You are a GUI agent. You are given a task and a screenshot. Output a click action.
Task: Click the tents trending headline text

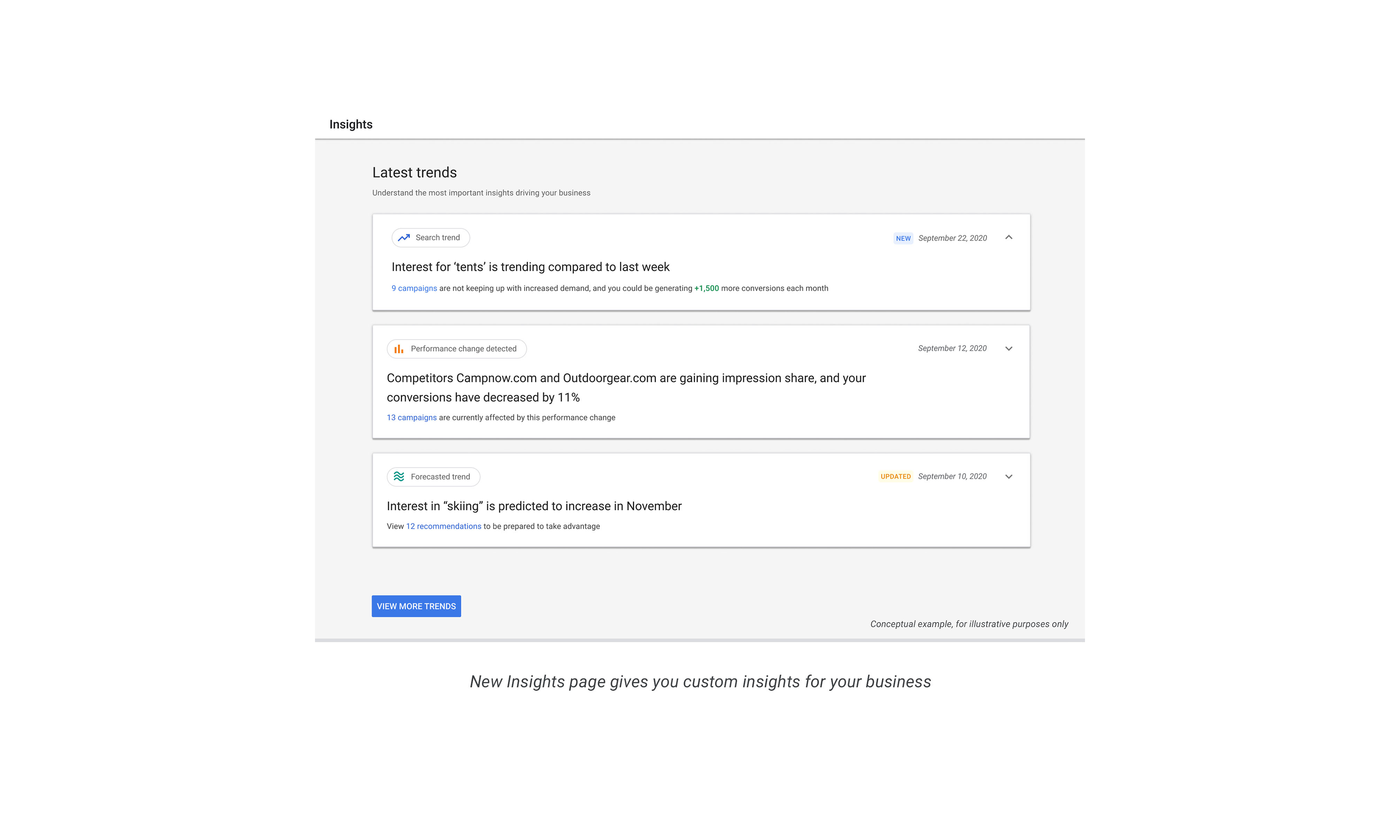(x=530, y=267)
